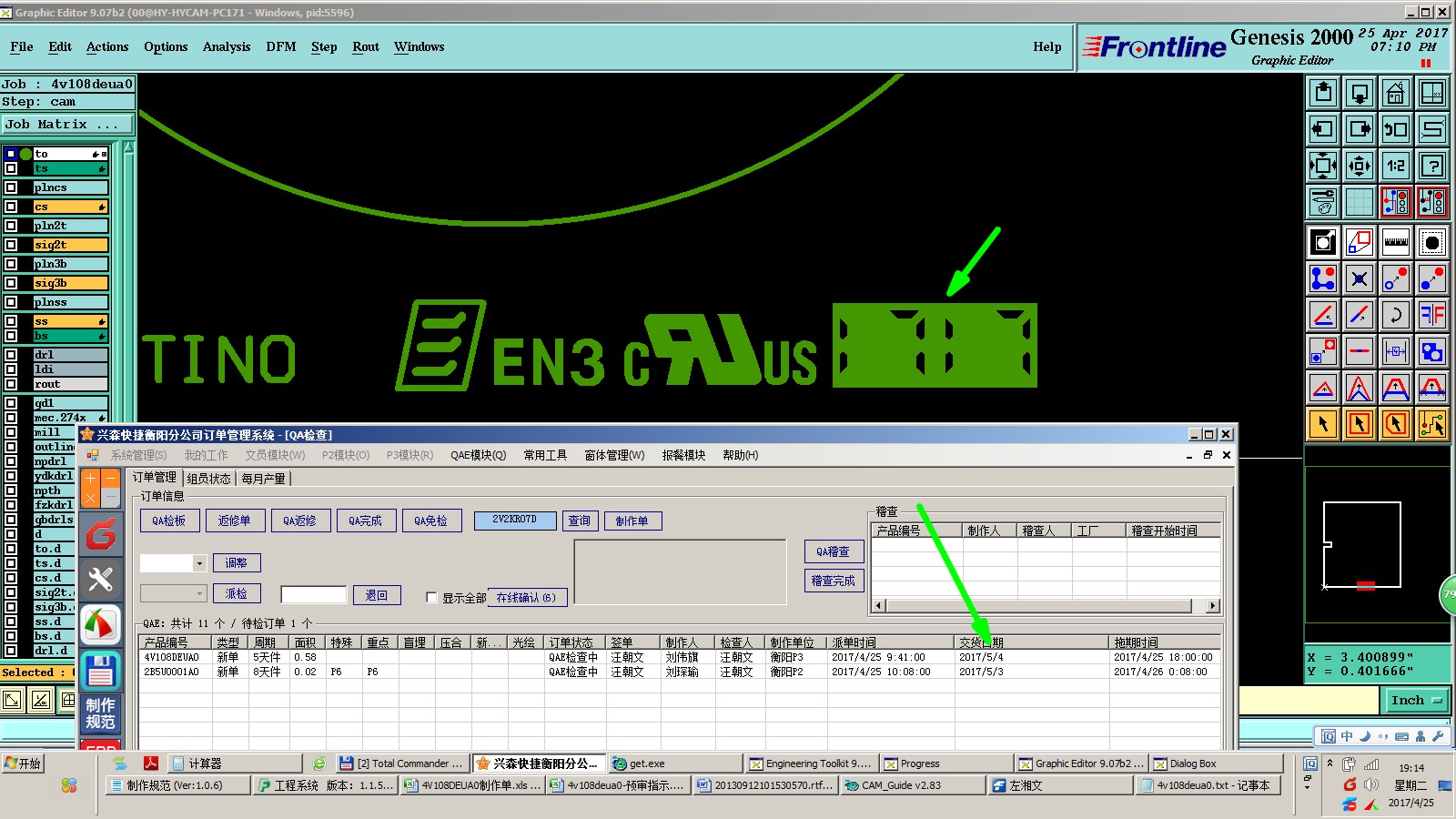
Task: Toggle the checkbox for layer ts
Action: coord(11,168)
